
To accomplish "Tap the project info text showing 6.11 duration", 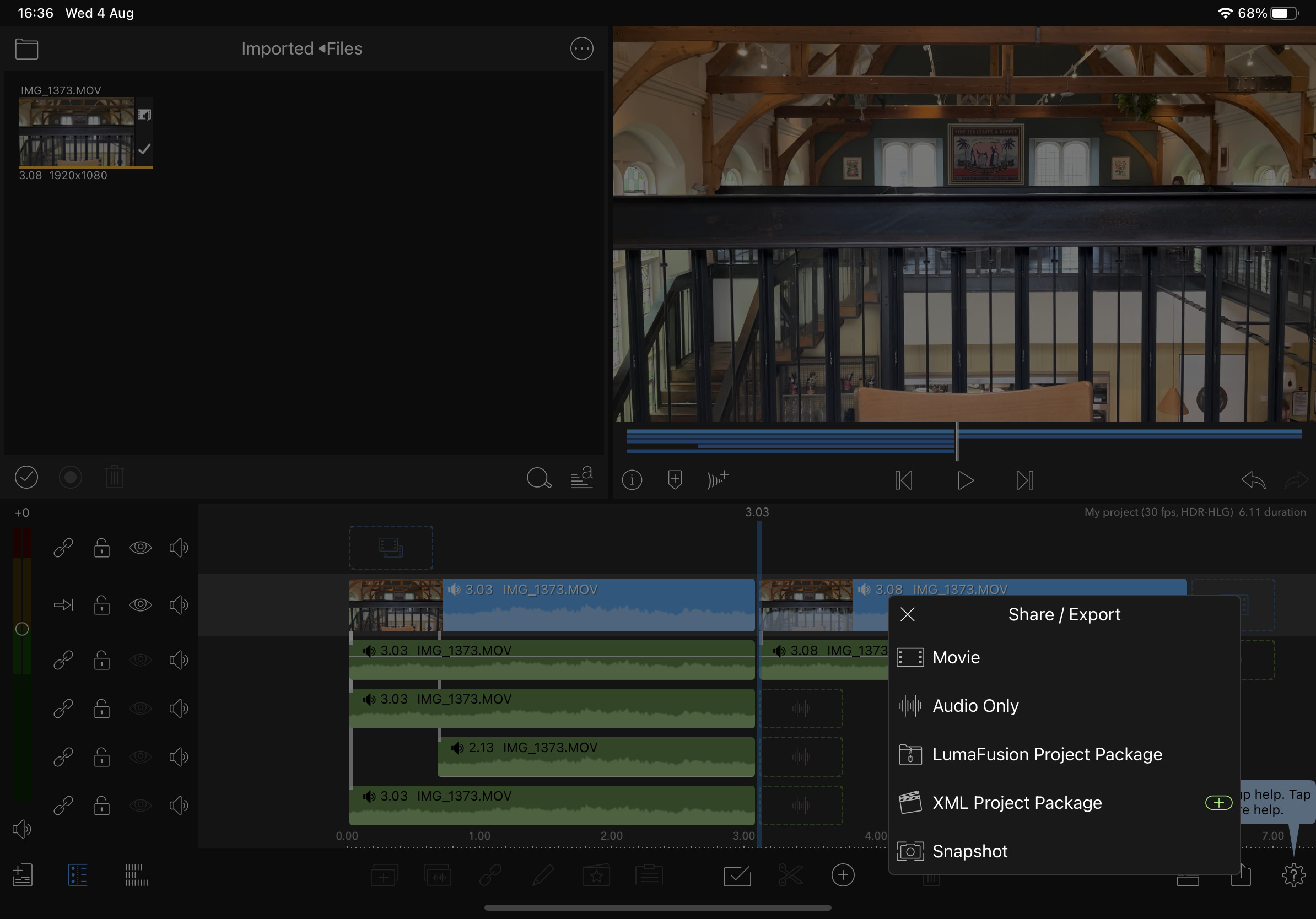I will (1195, 512).
